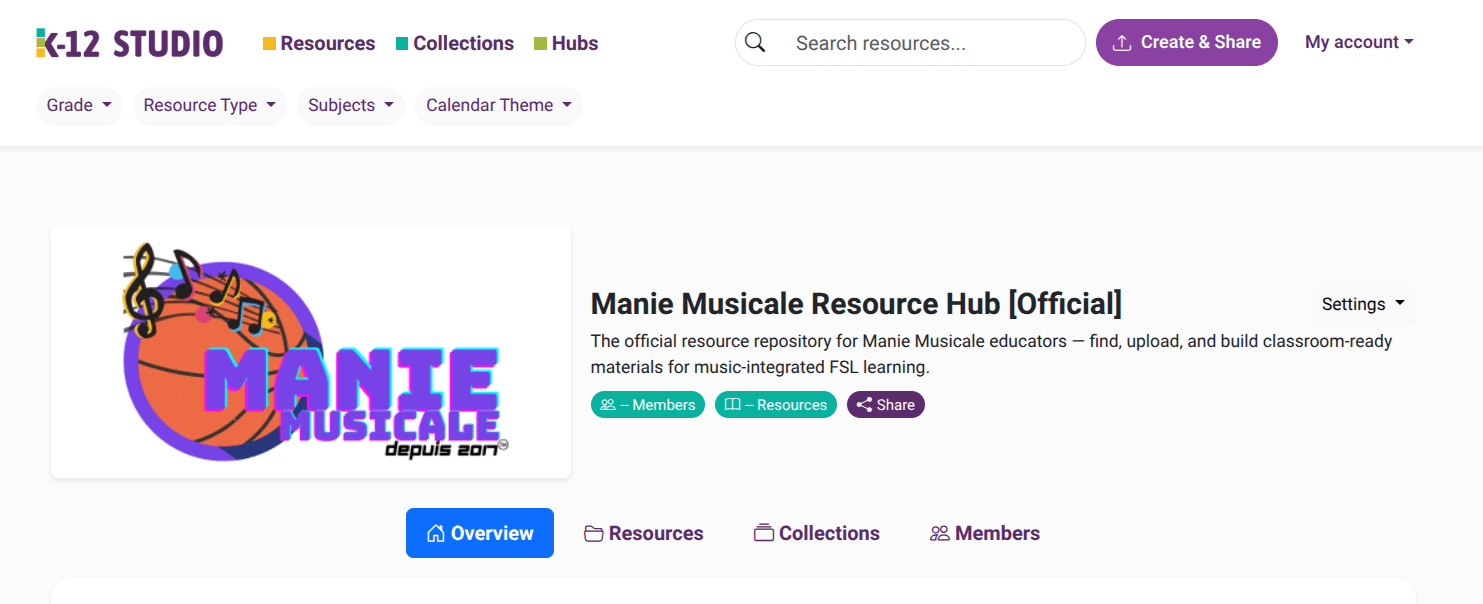Open the Resources navigation link
This screenshot has width=1483, height=604.
point(319,43)
